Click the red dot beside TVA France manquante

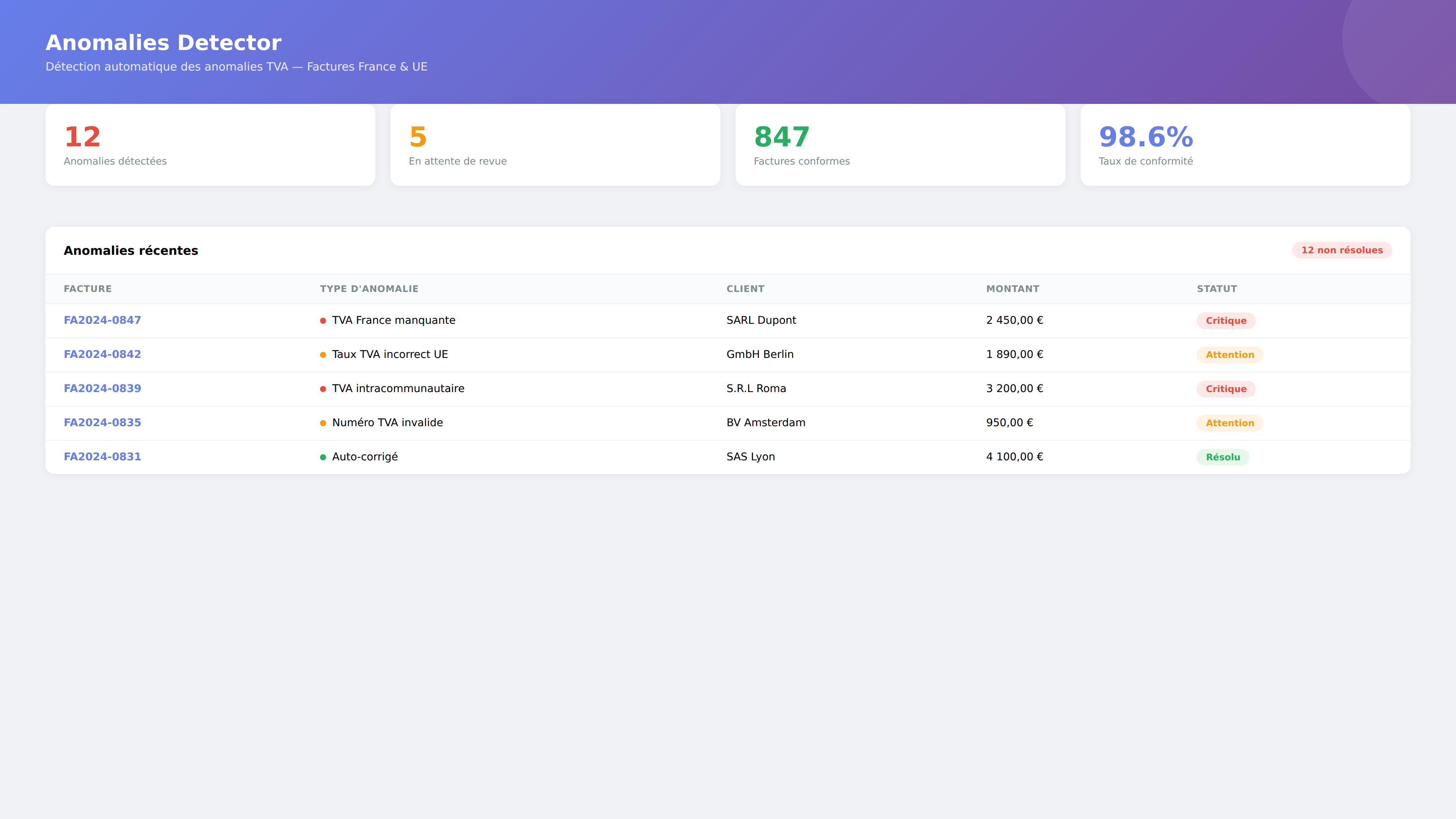pos(323,321)
